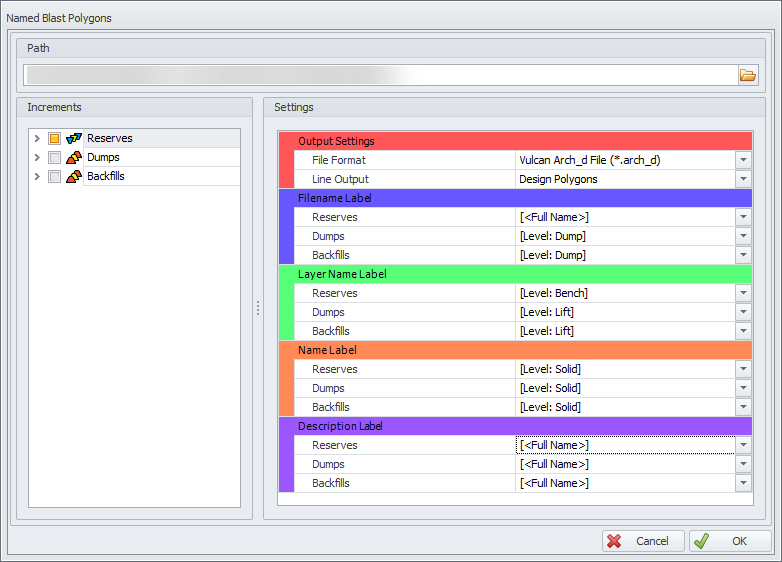
Task: Click the Dumps increment icon
Action: pos(74,158)
